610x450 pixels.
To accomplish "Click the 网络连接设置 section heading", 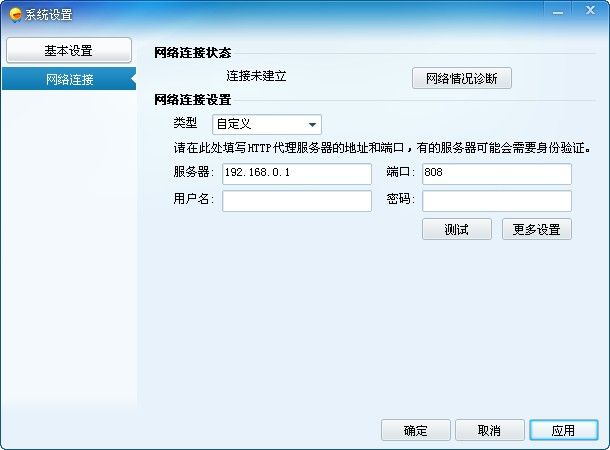I will coord(193,100).
